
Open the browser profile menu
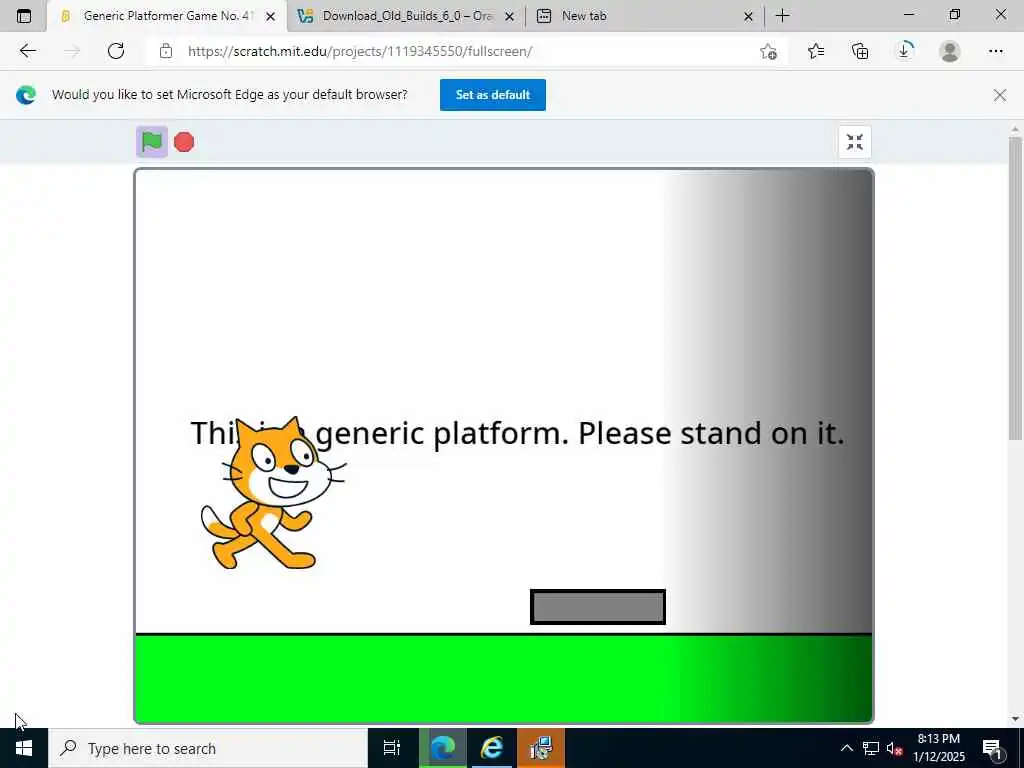(950, 51)
